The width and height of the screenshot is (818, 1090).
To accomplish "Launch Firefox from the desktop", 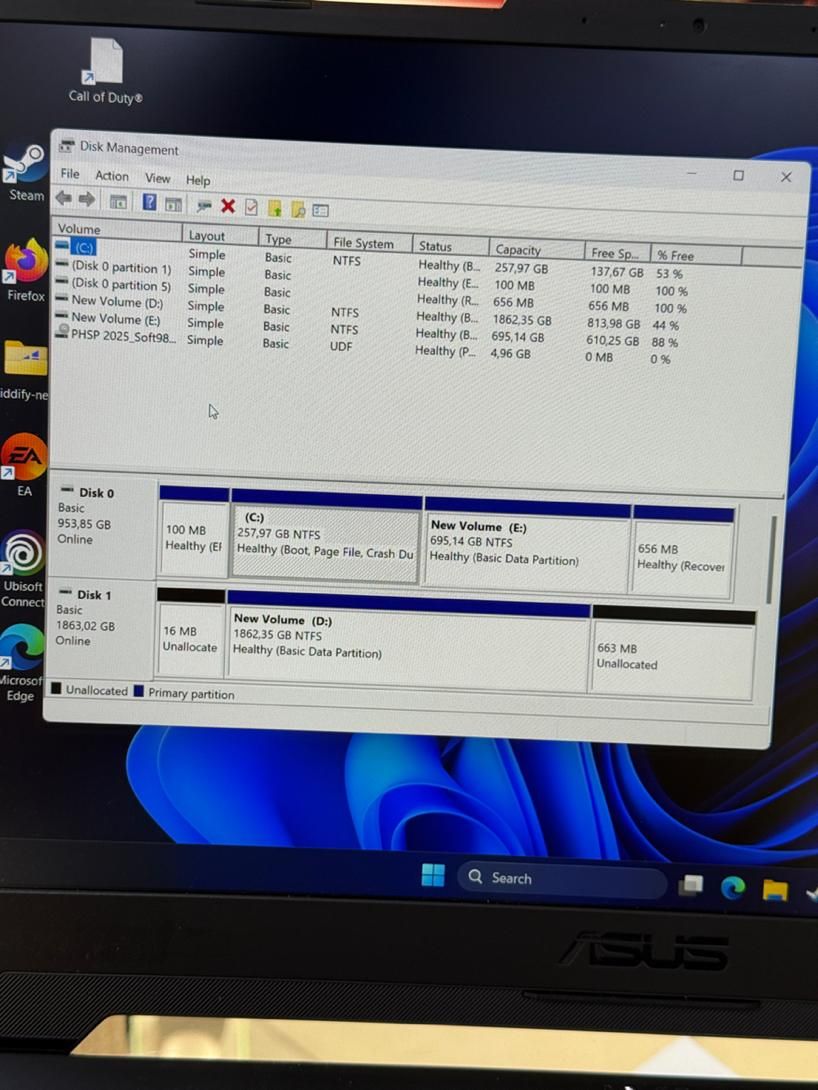I will pos(25,270).
